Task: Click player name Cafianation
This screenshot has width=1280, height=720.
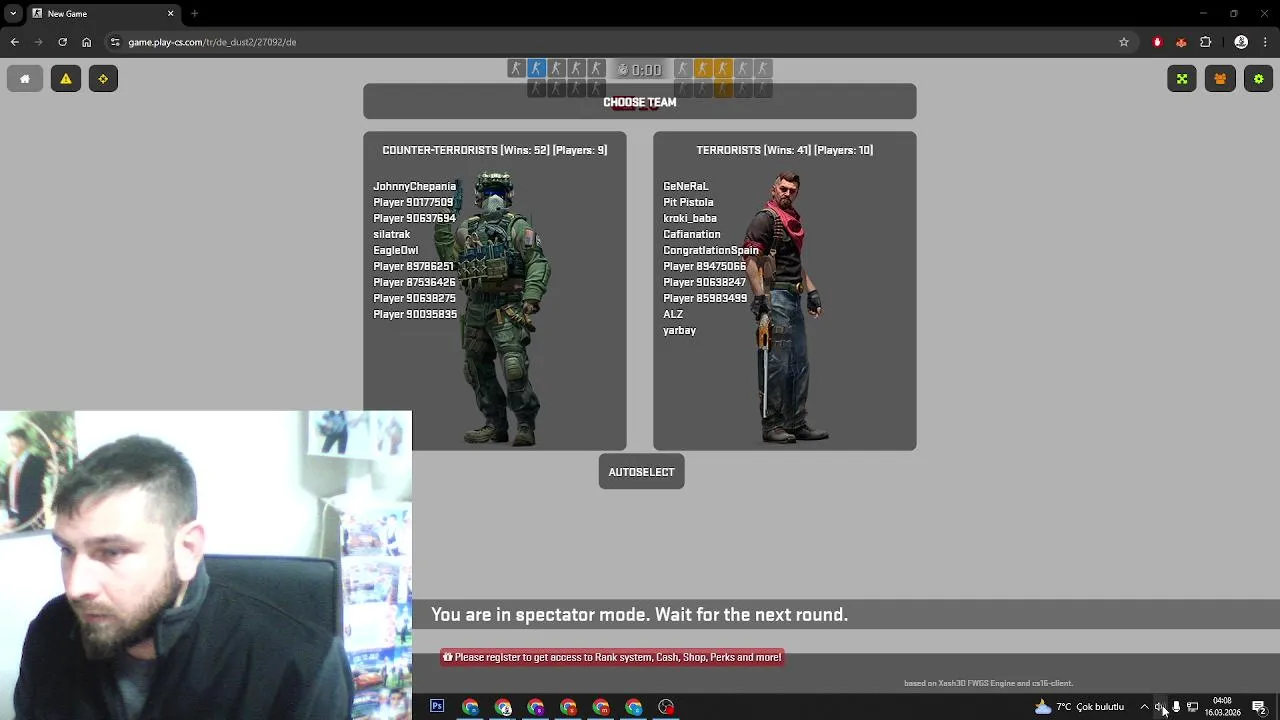Action: tap(691, 234)
